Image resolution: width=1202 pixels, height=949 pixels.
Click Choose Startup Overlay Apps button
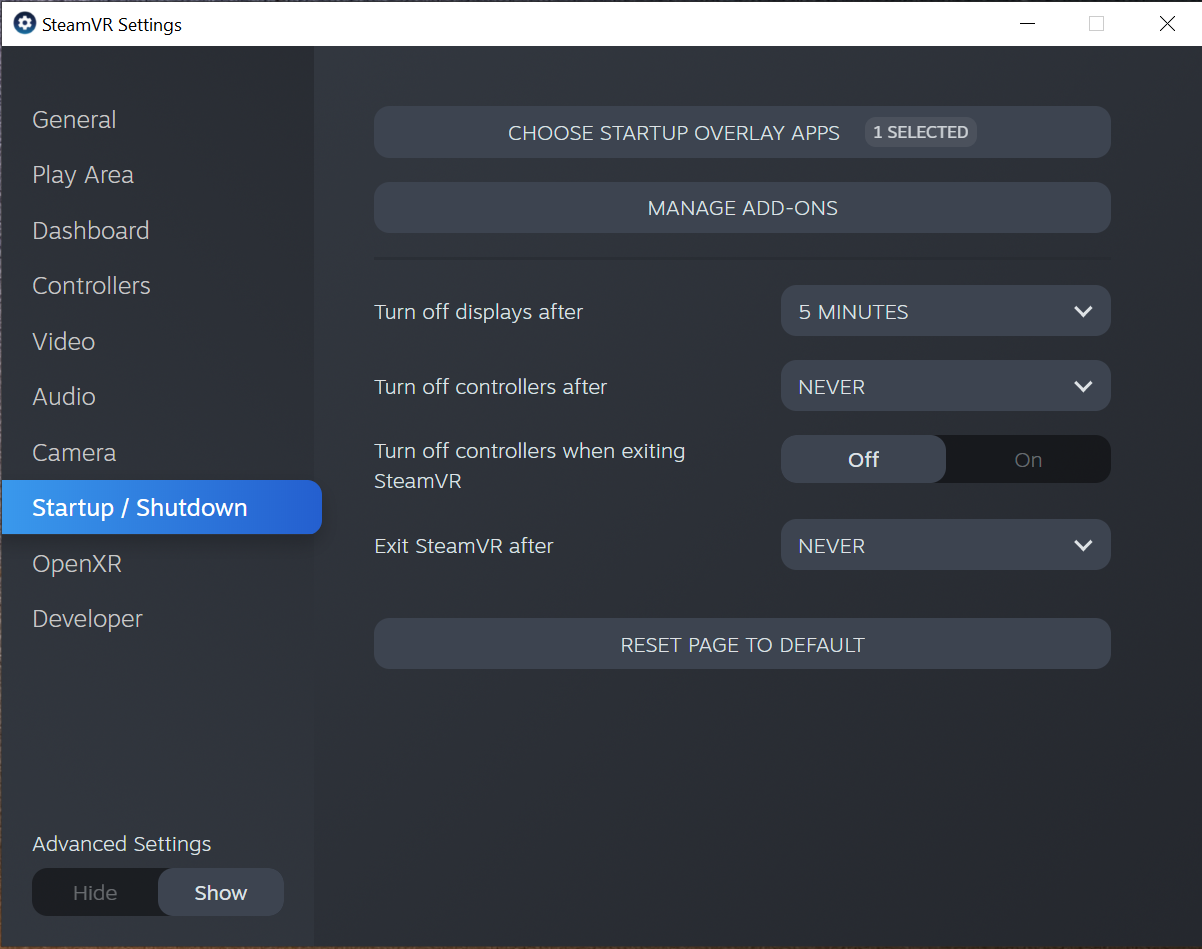coord(742,132)
